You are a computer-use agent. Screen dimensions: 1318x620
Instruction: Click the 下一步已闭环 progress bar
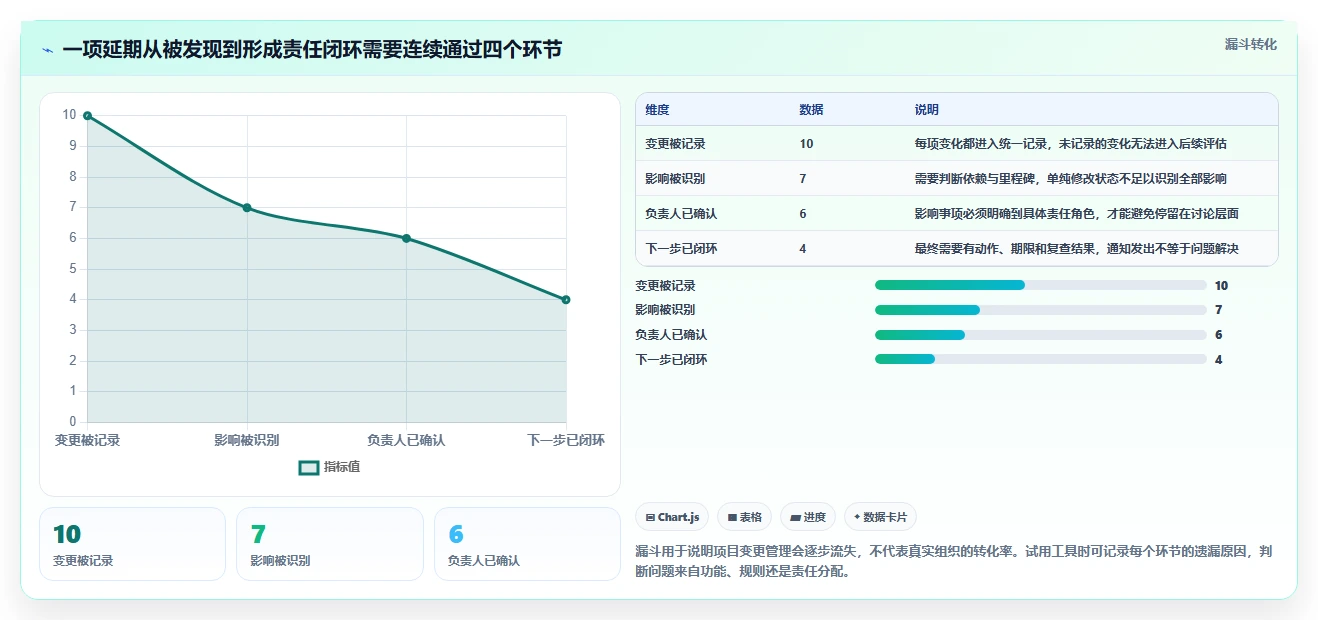(x=1040, y=359)
